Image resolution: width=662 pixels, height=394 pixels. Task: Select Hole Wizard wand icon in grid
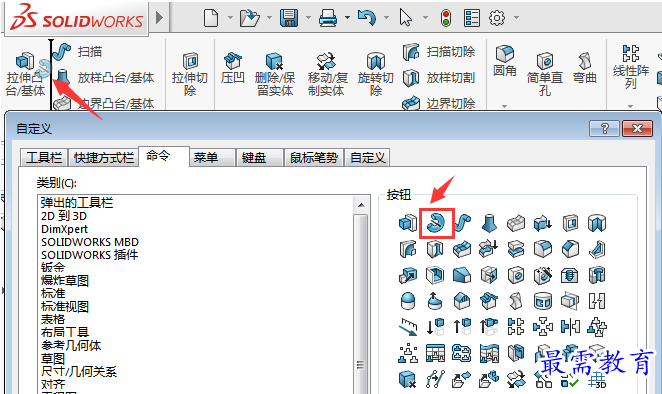543,275
